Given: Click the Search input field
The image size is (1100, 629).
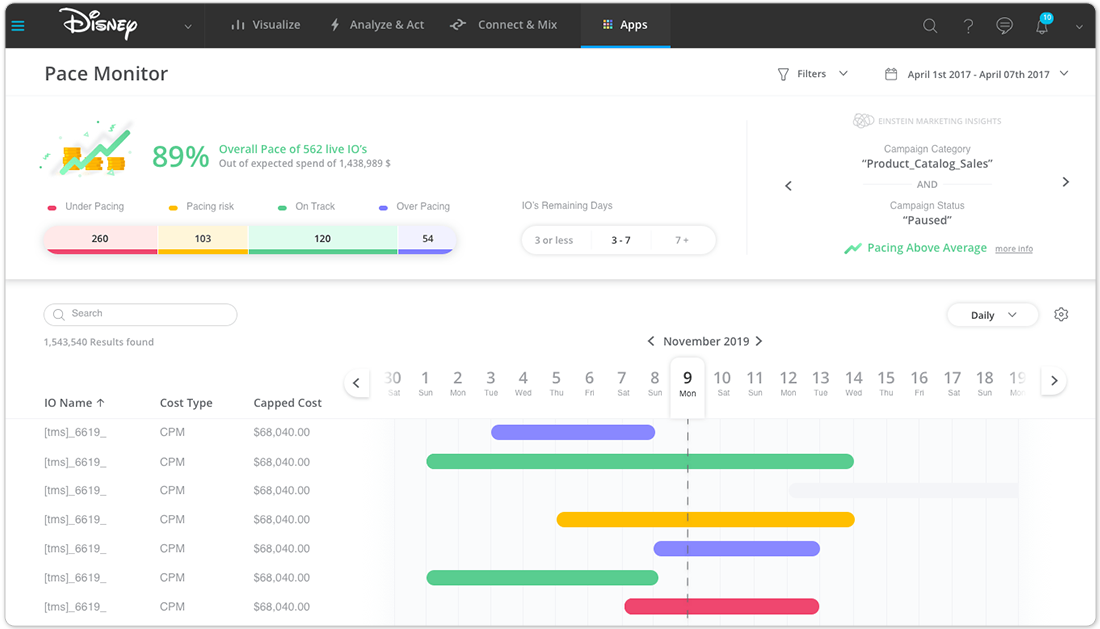Looking at the screenshot, I should [x=140, y=314].
